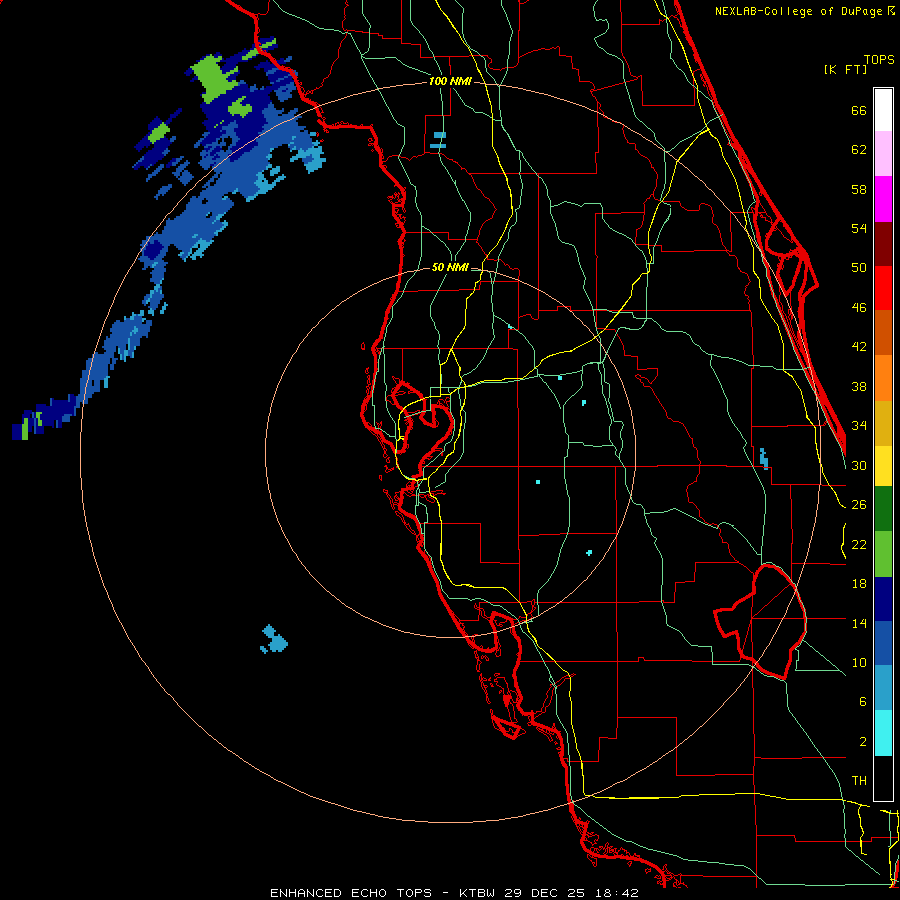Select the bright red legend swatch

tap(883, 288)
